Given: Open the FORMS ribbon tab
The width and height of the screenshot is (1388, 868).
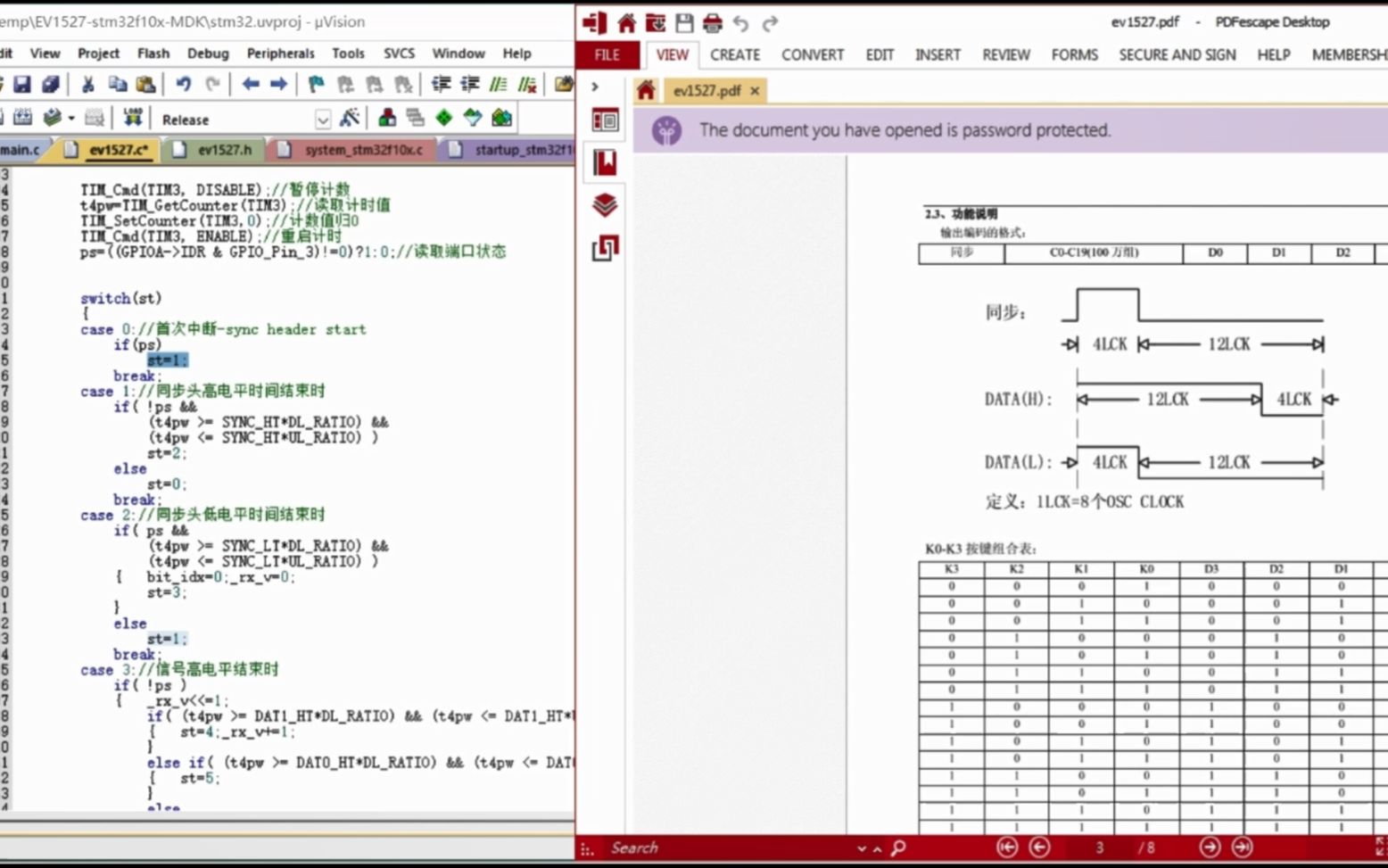Looking at the screenshot, I should (1074, 54).
